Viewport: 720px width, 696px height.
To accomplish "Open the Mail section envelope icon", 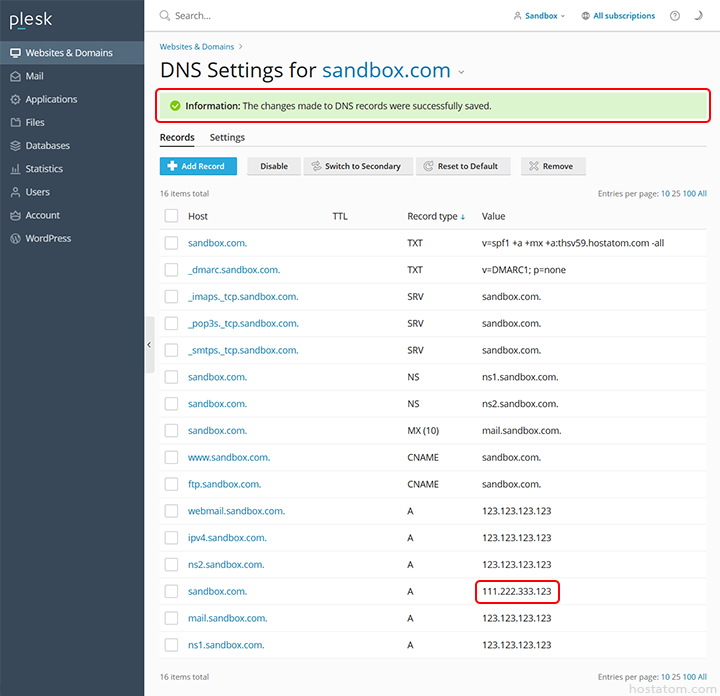I will coord(15,76).
